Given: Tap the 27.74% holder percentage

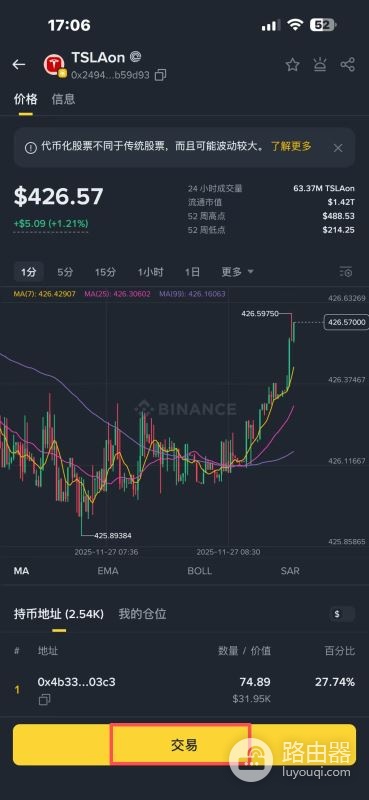Looking at the screenshot, I should click(335, 682).
